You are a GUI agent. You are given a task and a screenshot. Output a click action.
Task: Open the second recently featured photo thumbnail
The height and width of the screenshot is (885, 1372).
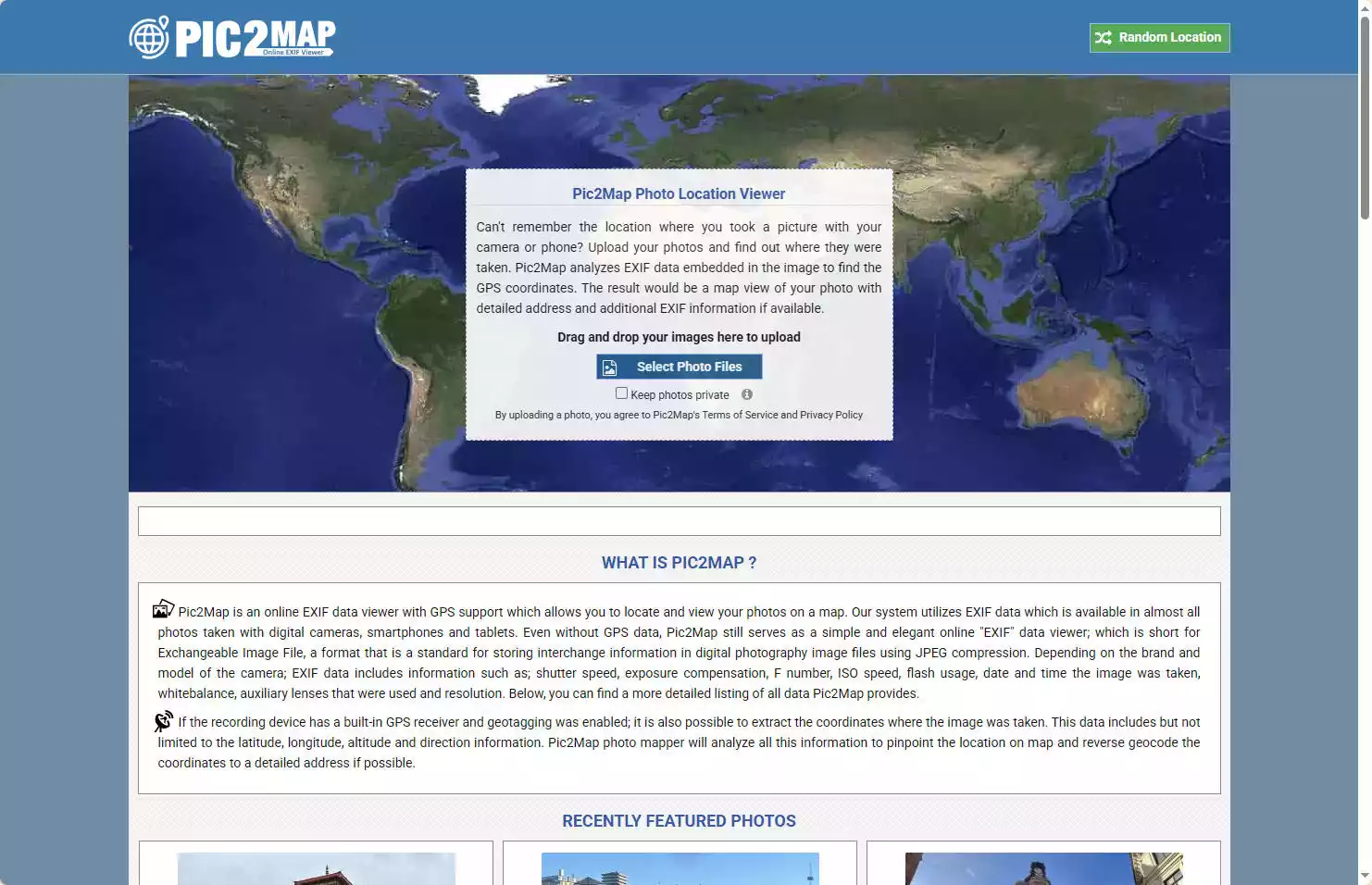click(x=680, y=868)
